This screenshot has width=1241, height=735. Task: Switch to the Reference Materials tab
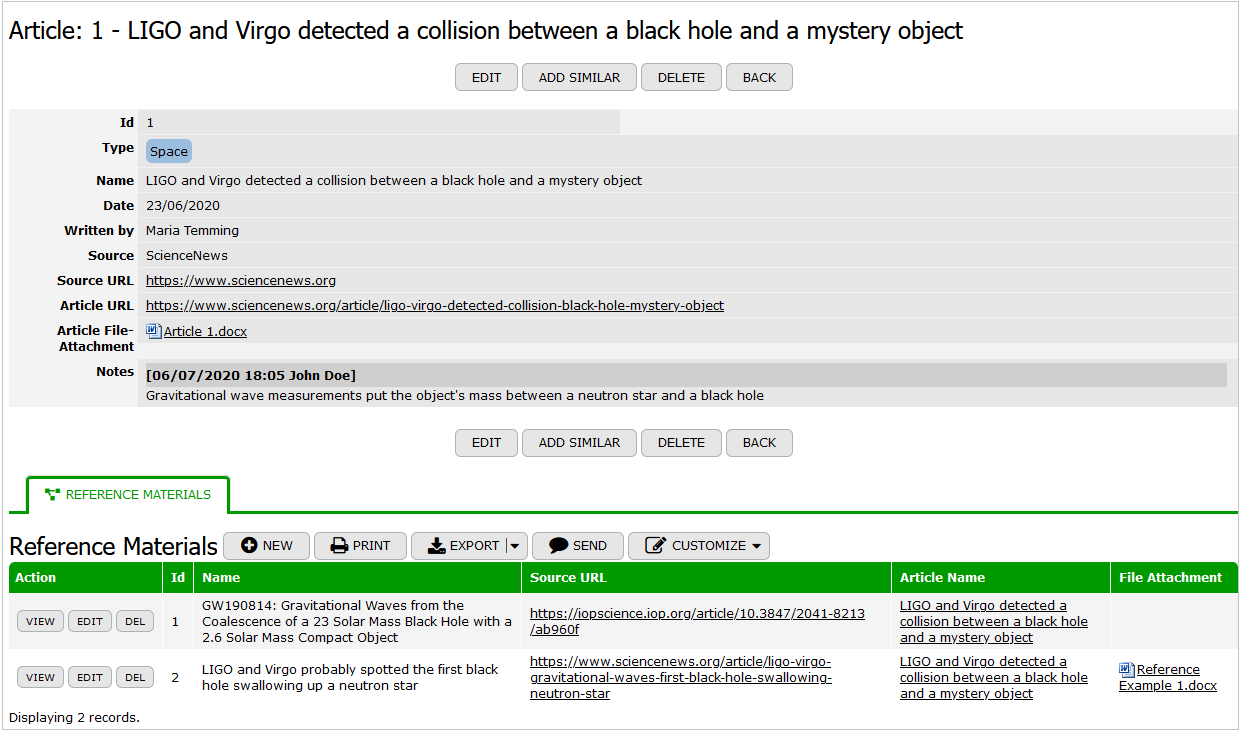click(x=128, y=494)
